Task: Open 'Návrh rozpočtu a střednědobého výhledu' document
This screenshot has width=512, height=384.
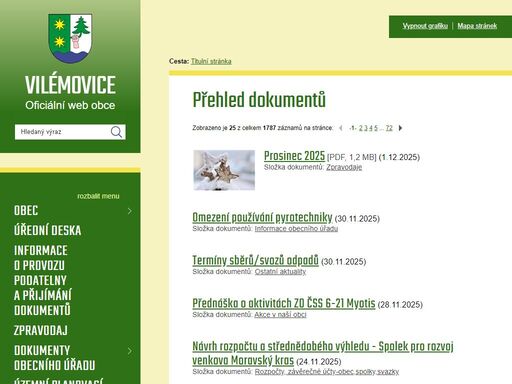Action: click(323, 354)
